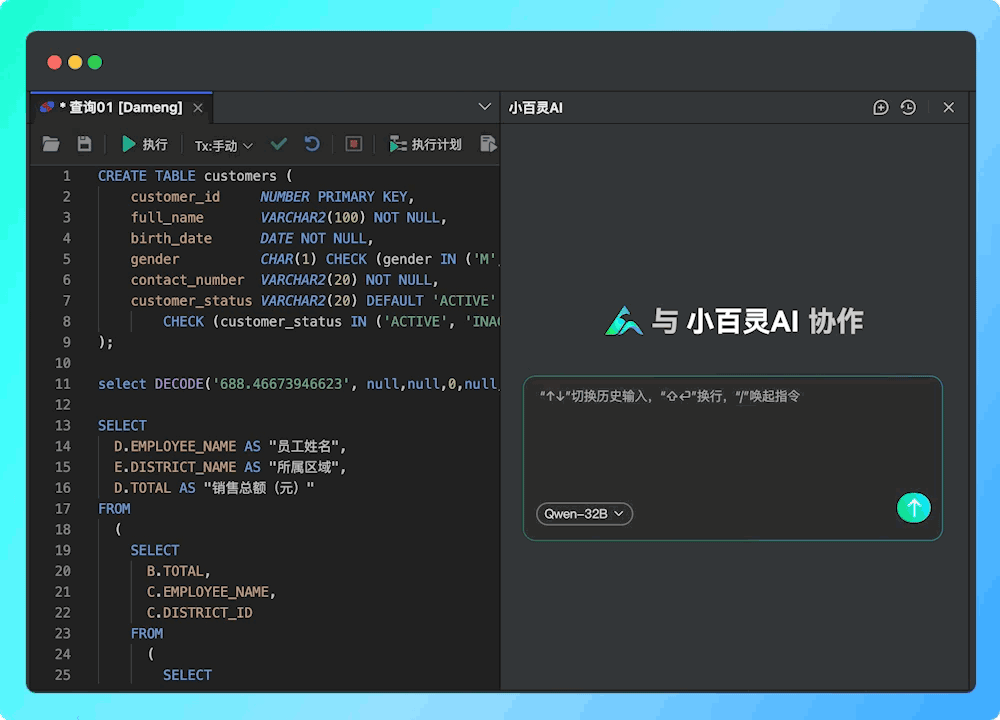Click line number 11 in the gutter
Image resolution: width=1000 pixels, height=720 pixels.
tap(63, 383)
